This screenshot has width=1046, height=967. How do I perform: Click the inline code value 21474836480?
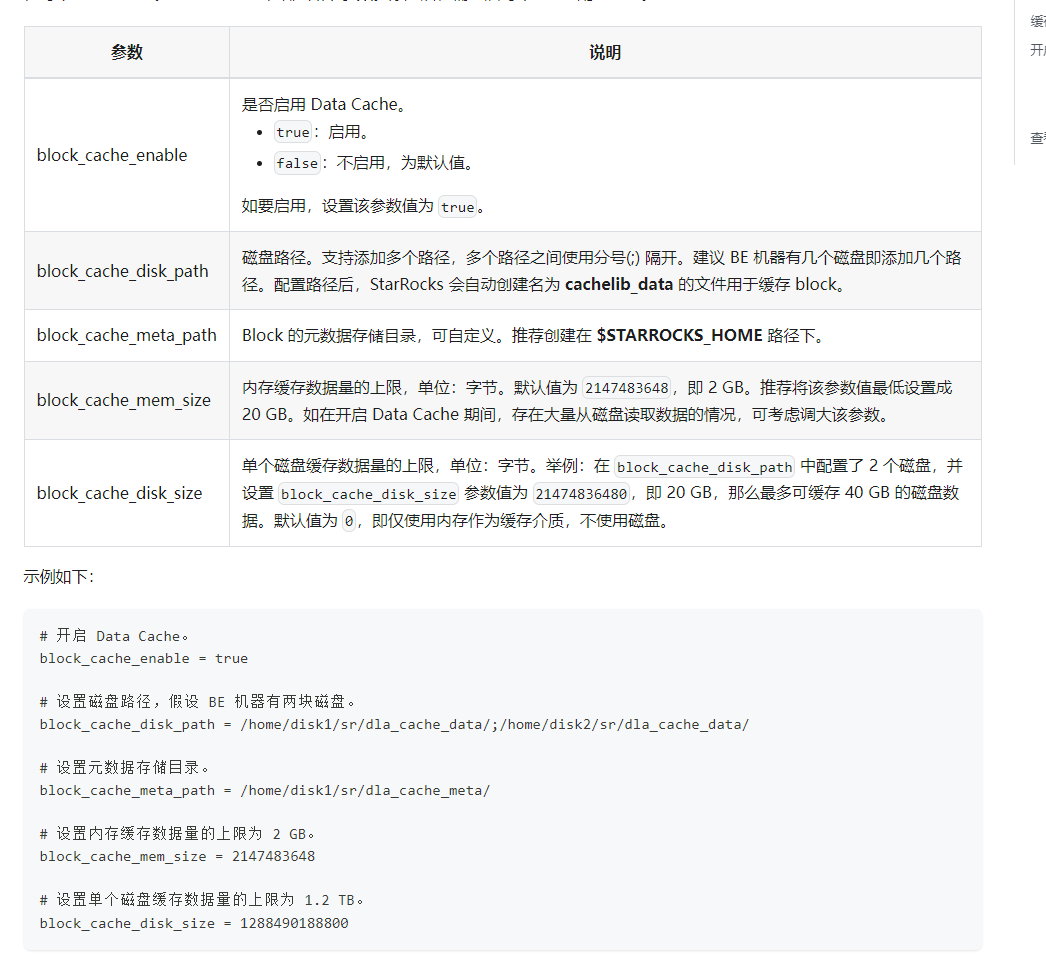click(581, 494)
